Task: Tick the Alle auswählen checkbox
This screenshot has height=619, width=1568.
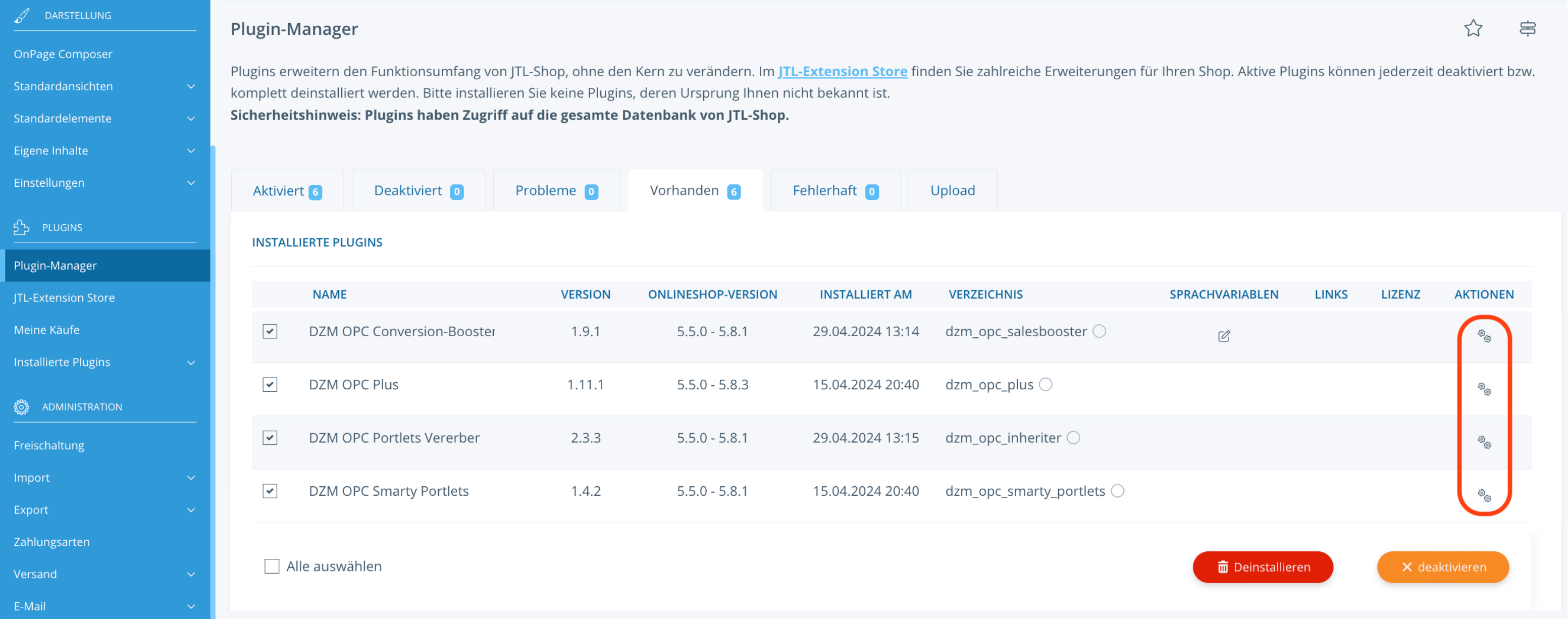Action: pyautogui.click(x=272, y=566)
